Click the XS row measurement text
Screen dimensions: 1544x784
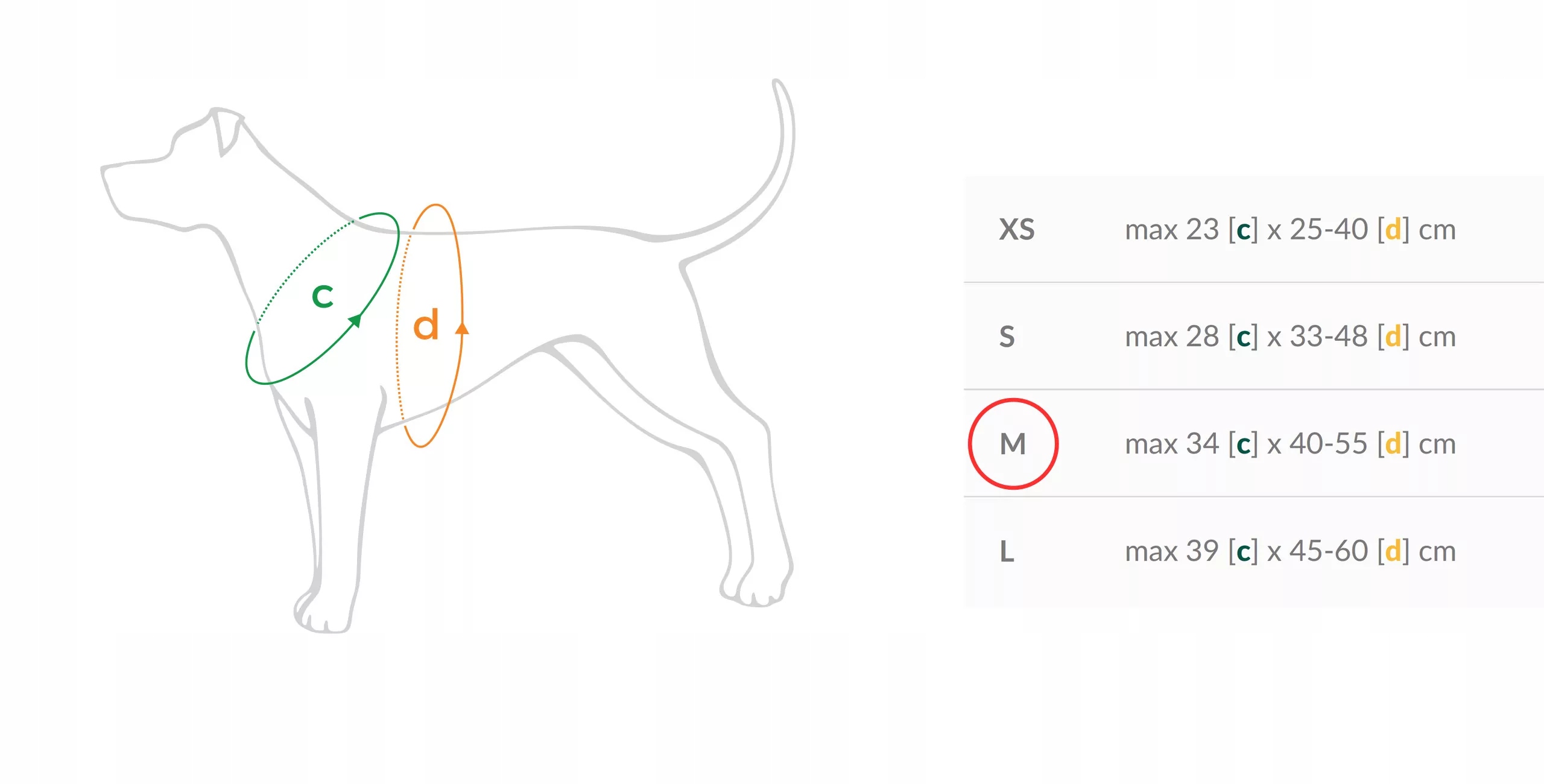point(1291,230)
